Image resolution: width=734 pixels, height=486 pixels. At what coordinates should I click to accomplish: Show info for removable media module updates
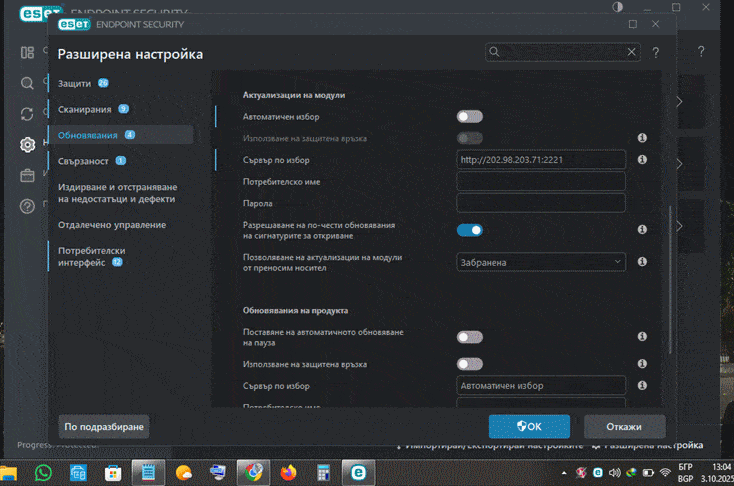tap(642, 261)
